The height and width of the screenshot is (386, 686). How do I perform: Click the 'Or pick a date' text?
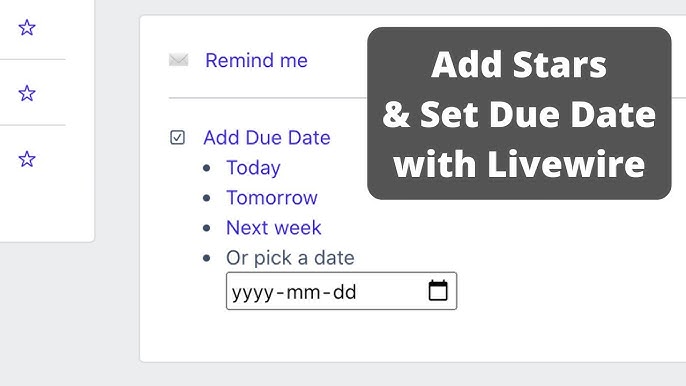pos(290,258)
